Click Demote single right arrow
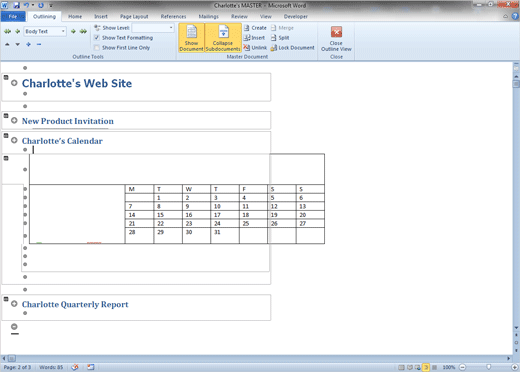Viewport: 520px width, 372px height. 73,31
